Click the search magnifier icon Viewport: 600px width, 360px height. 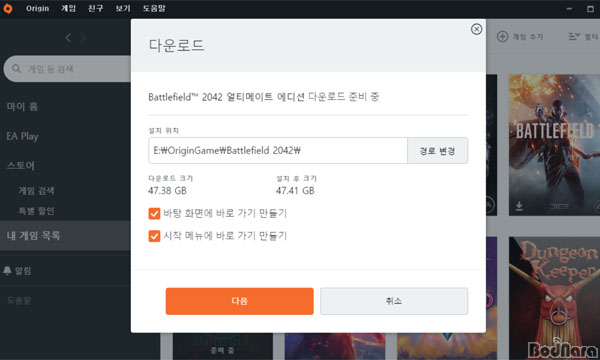tap(16, 69)
